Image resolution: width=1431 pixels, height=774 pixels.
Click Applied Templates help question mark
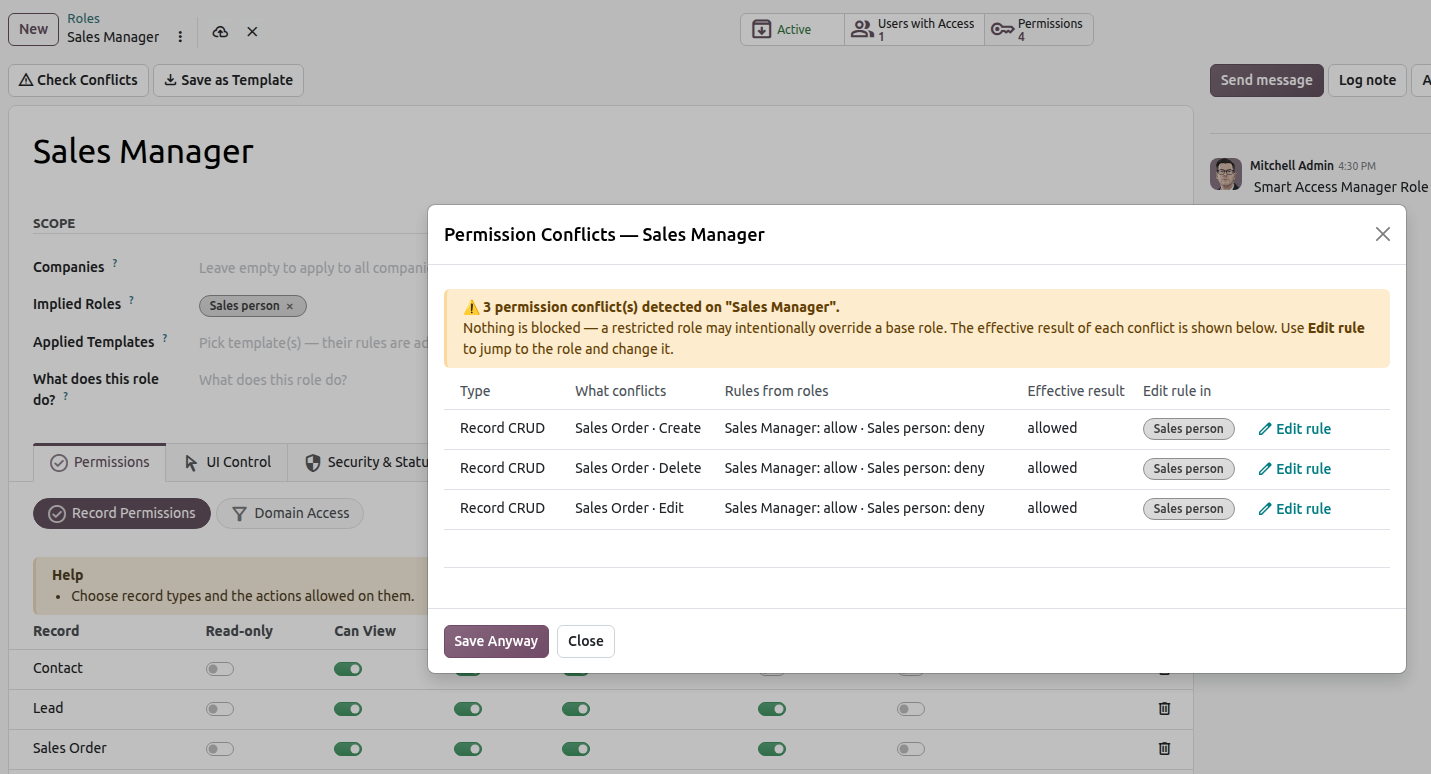(x=165, y=338)
